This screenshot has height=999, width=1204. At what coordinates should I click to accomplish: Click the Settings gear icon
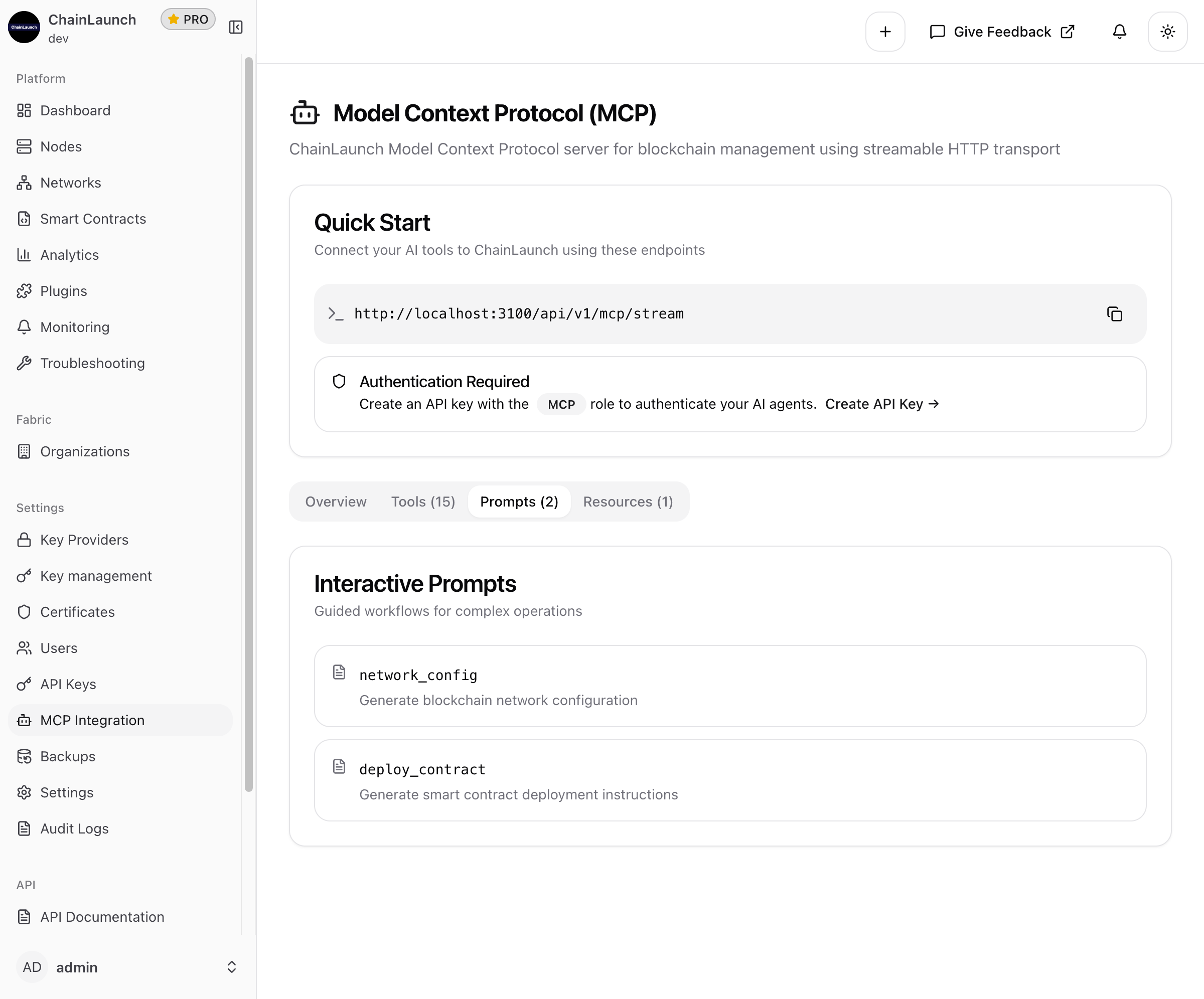point(24,793)
